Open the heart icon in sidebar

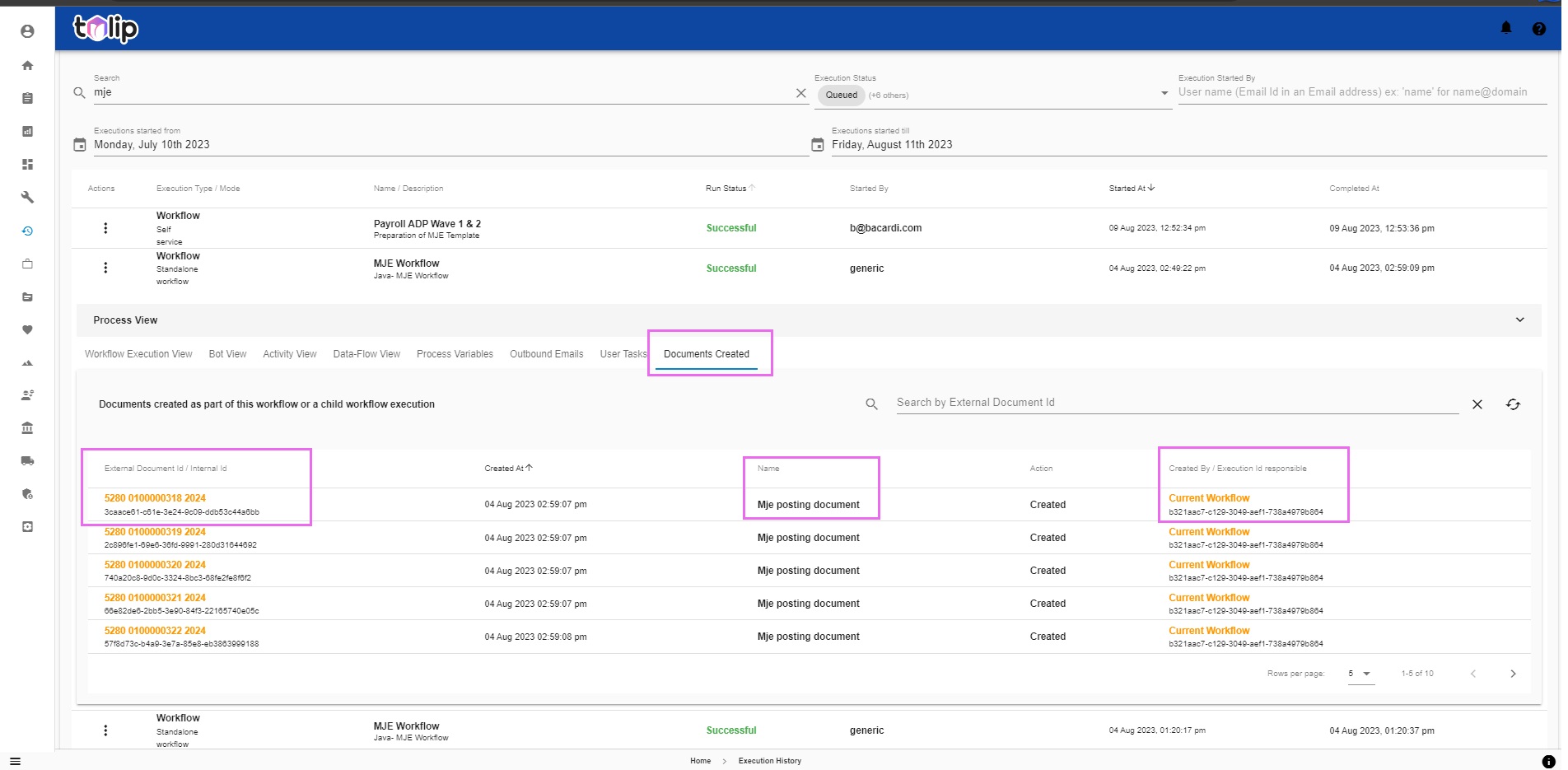click(x=27, y=329)
